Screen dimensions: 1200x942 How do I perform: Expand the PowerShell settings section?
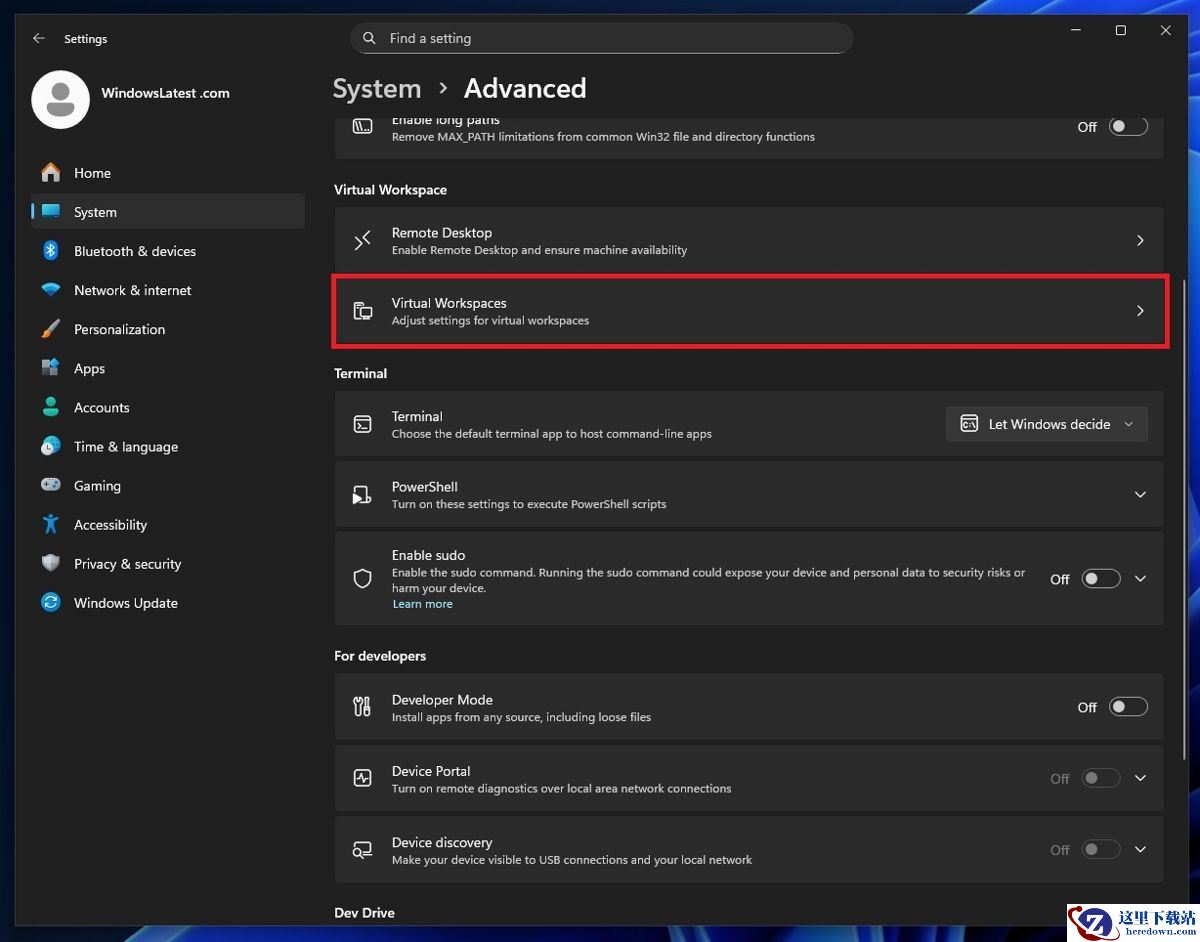1140,495
